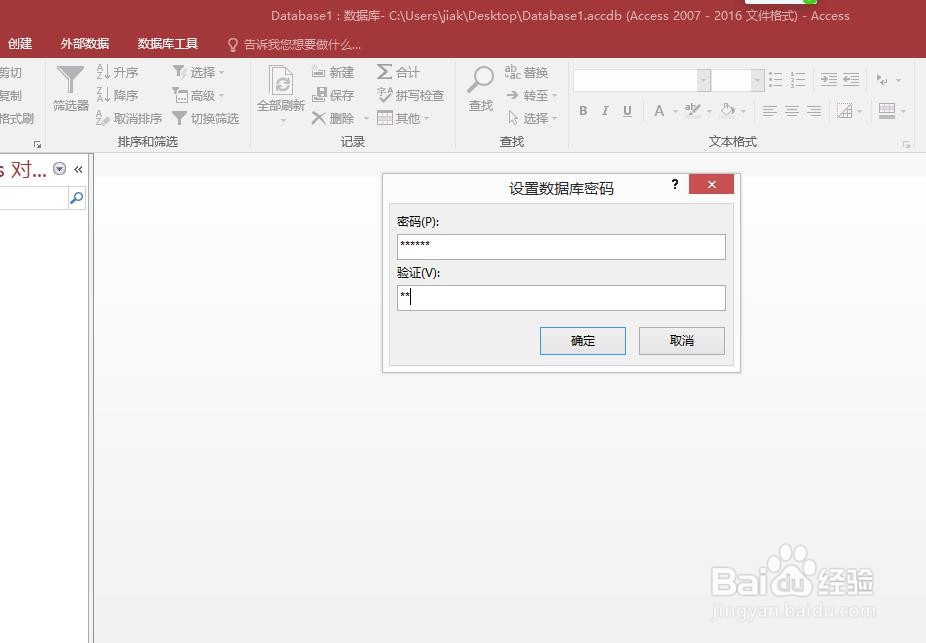Click the 替换 replace icon
Image resolution: width=926 pixels, height=643 pixels.
tap(513, 72)
